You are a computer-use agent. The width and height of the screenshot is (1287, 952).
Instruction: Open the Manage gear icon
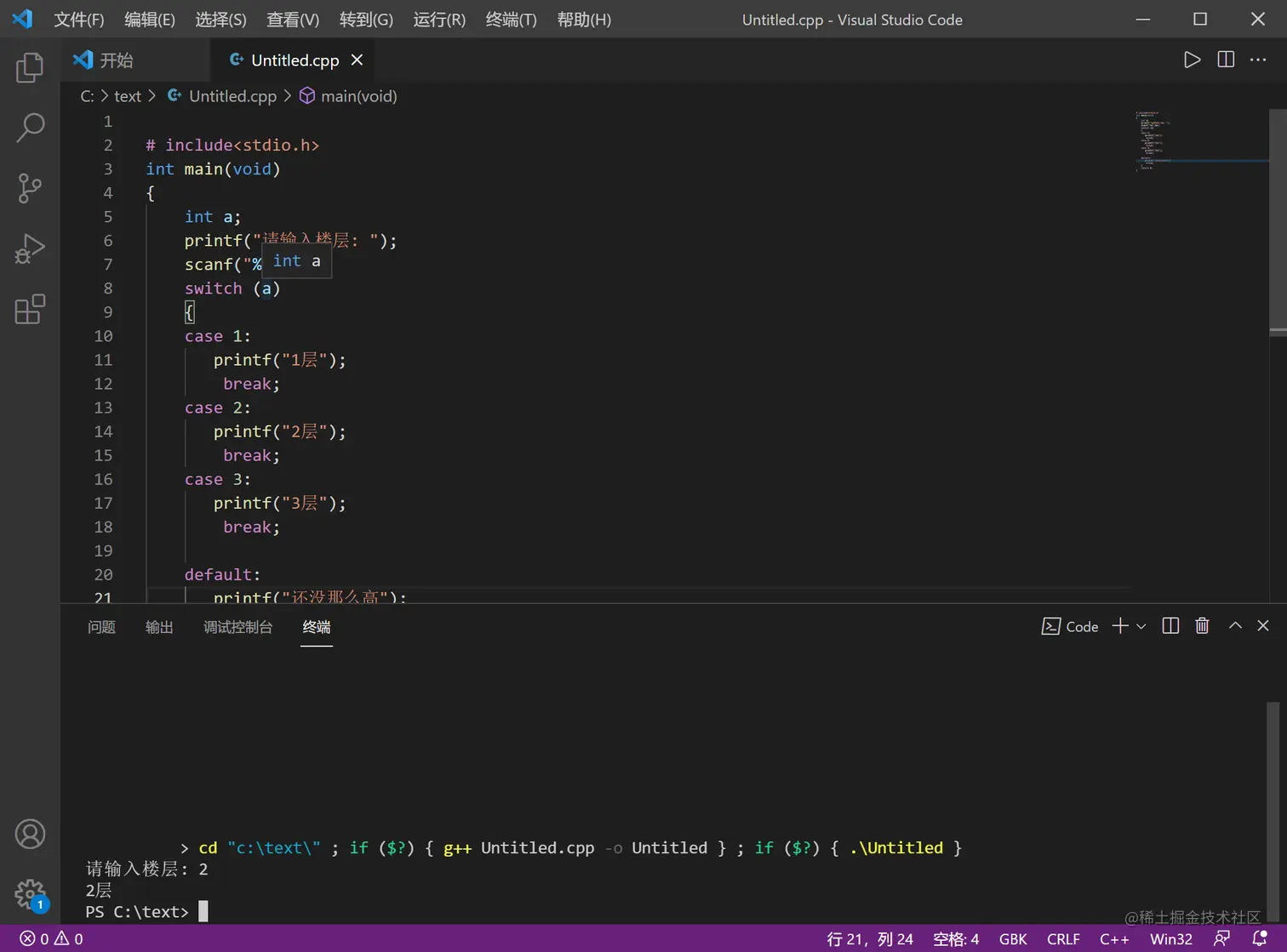tap(30, 895)
